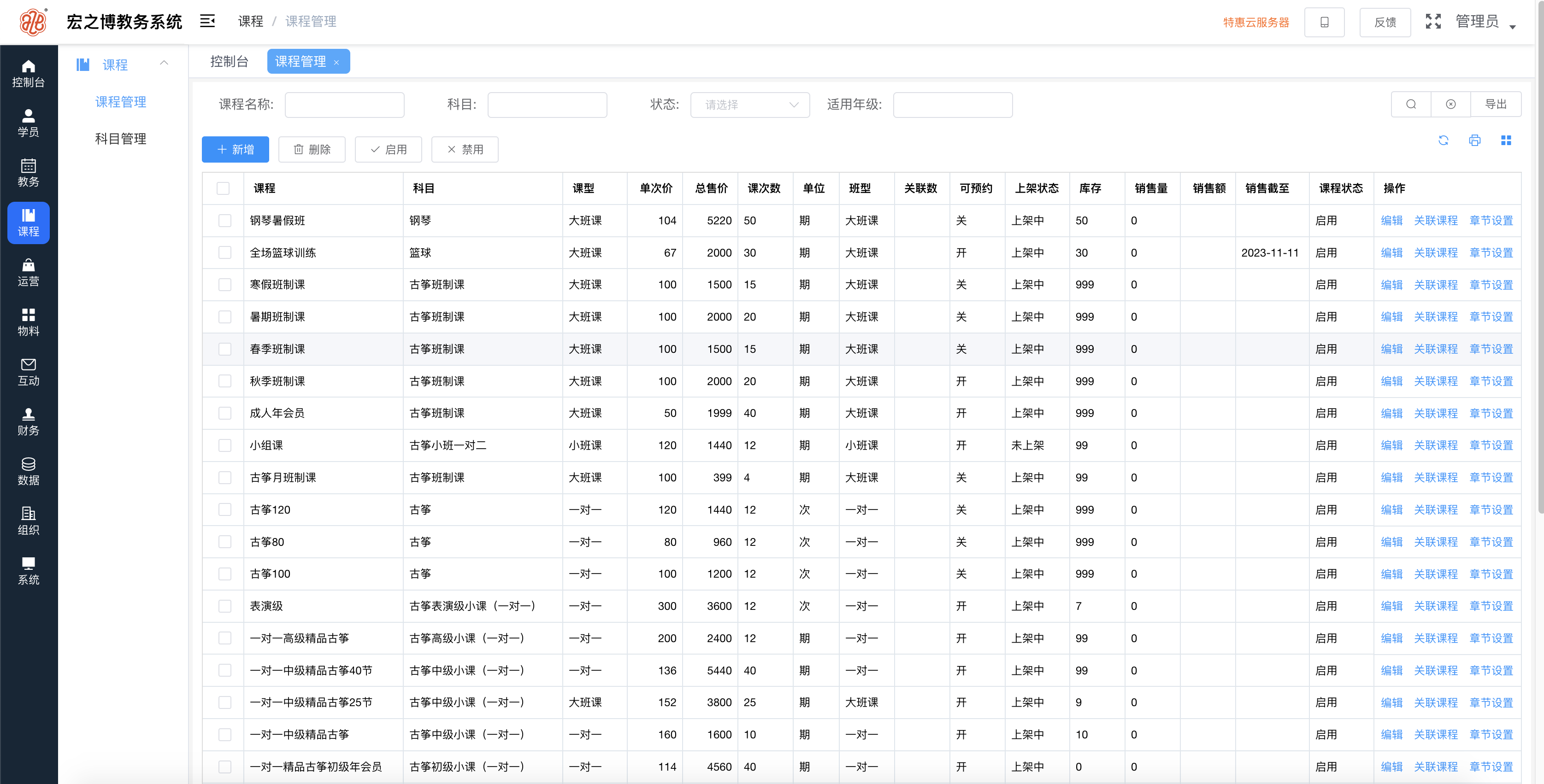This screenshot has width=1544, height=784.
Task: Collapse the 课程 menu group
Action: [x=164, y=63]
